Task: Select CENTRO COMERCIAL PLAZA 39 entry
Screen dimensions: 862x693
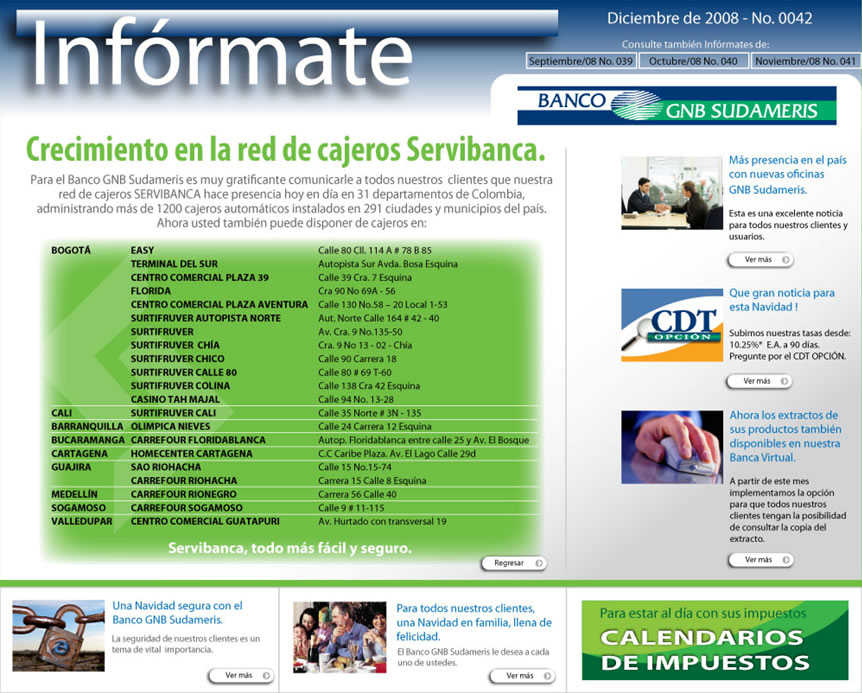Action: click(x=200, y=278)
